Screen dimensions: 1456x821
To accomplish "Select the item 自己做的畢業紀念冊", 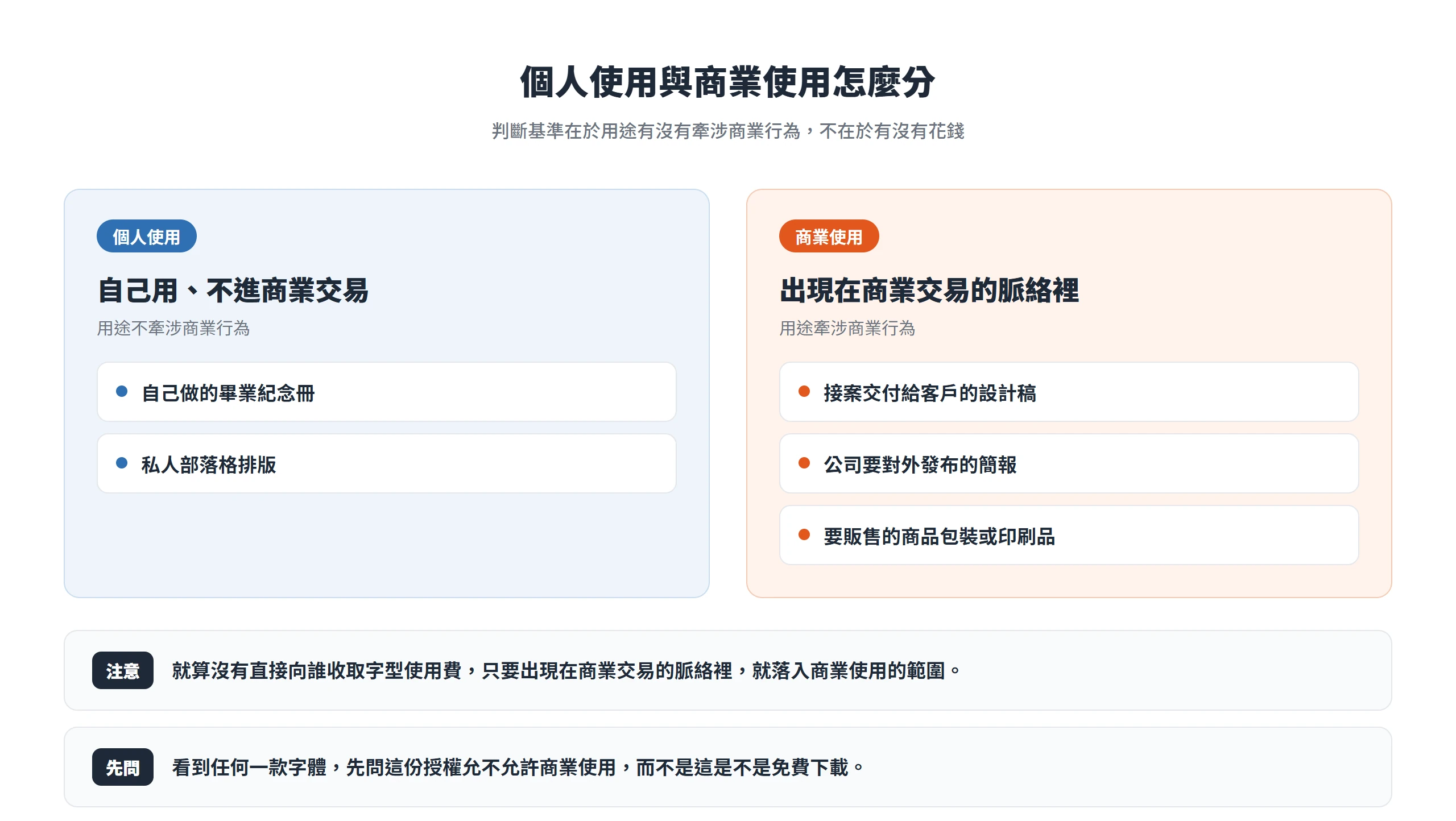I will (x=387, y=392).
